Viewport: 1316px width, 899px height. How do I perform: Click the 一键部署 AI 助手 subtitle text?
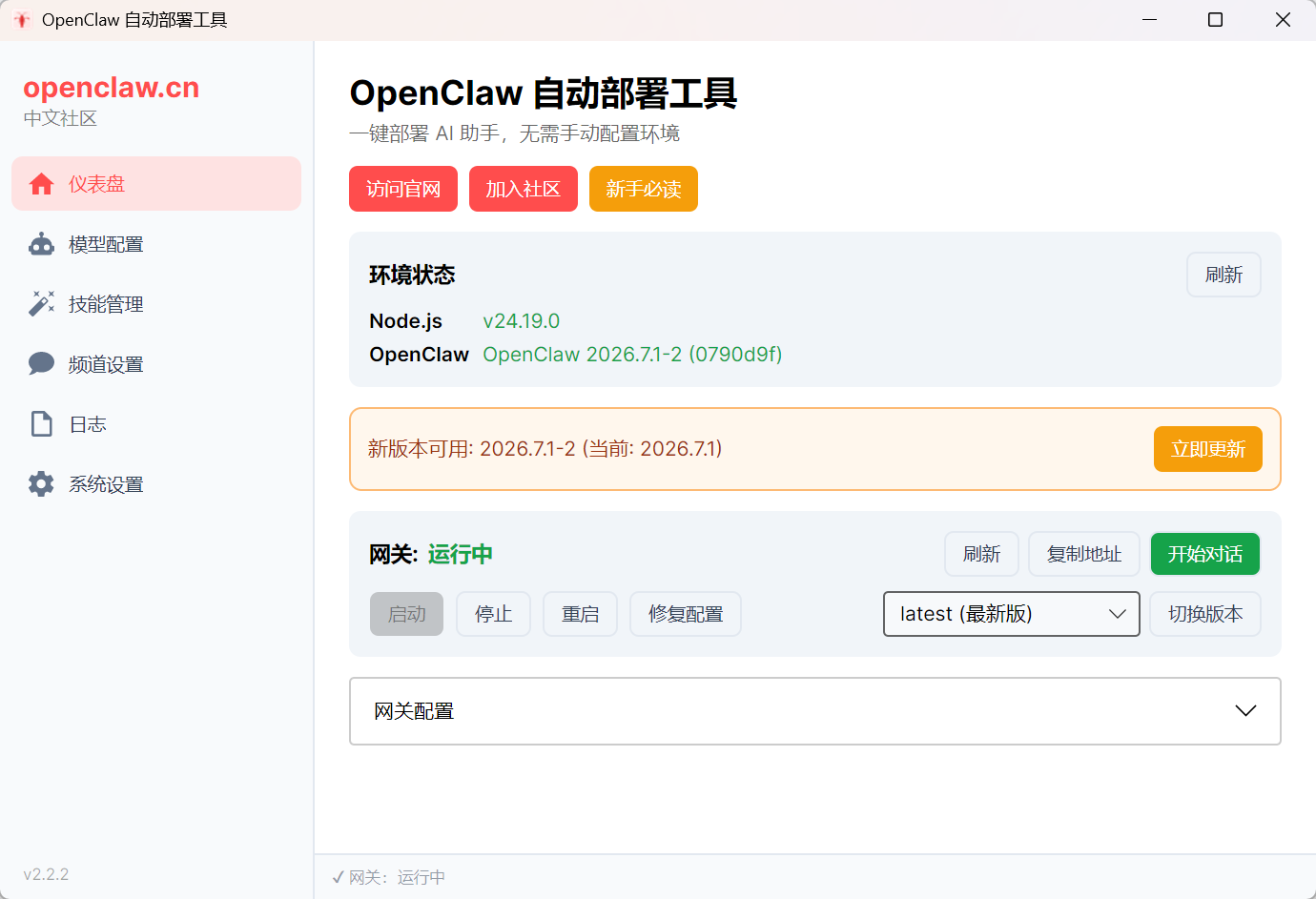pos(515,133)
